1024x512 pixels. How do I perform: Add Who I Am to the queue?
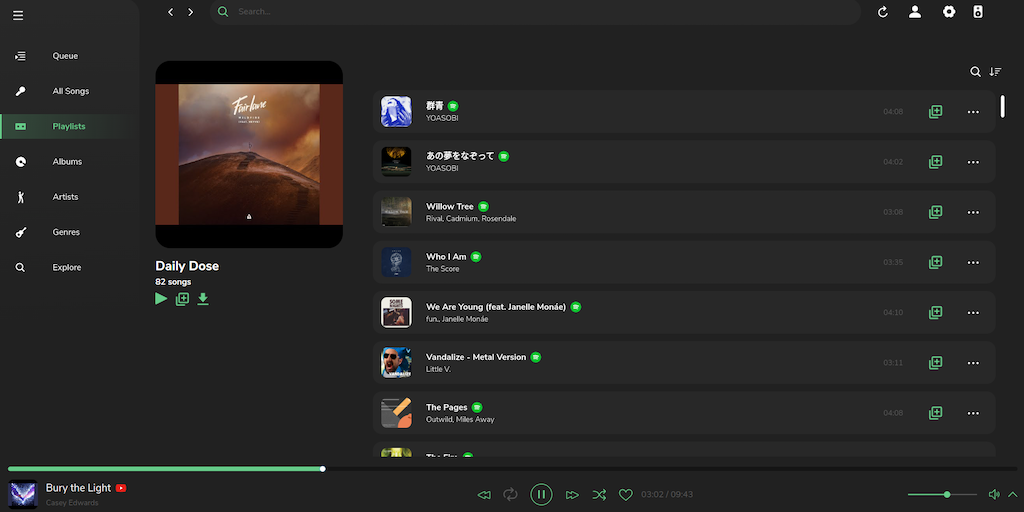coord(935,263)
